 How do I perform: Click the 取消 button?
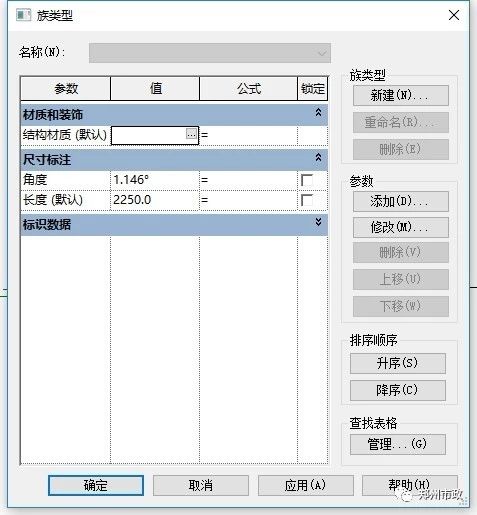click(x=201, y=485)
